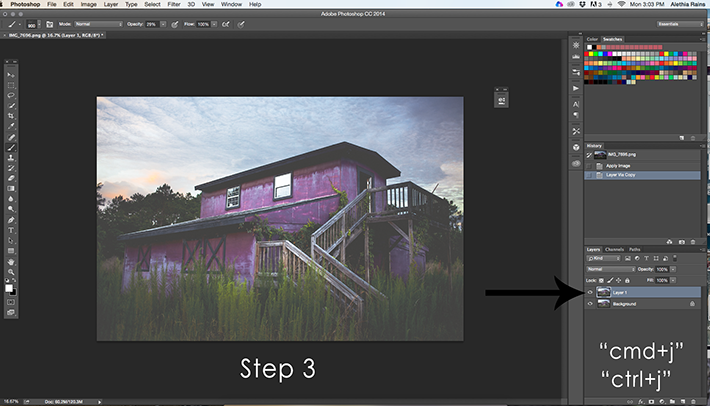The height and width of the screenshot is (406, 710).
Task: Select the Pen tool
Action: click(11, 220)
